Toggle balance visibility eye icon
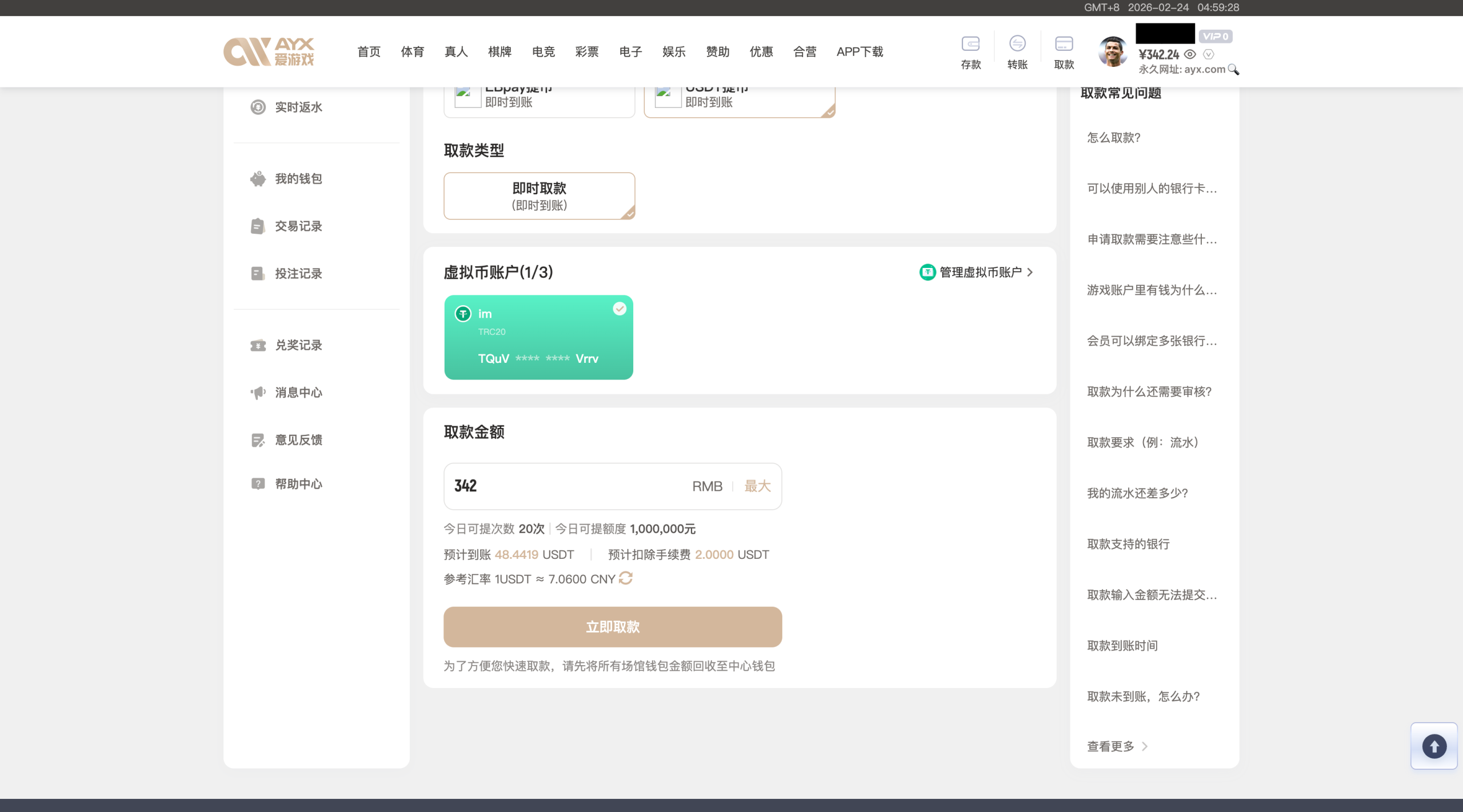Image resolution: width=1463 pixels, height=812 pixels. [1190, 54]
